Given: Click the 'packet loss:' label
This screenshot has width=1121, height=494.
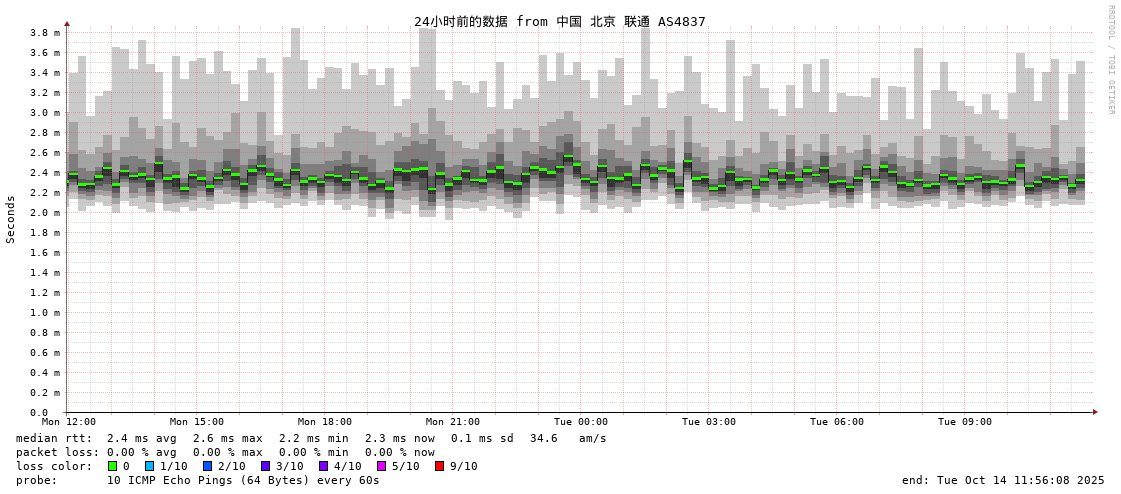Looking at the screenshot, I should pyautogui.click(x=59, y=453).
